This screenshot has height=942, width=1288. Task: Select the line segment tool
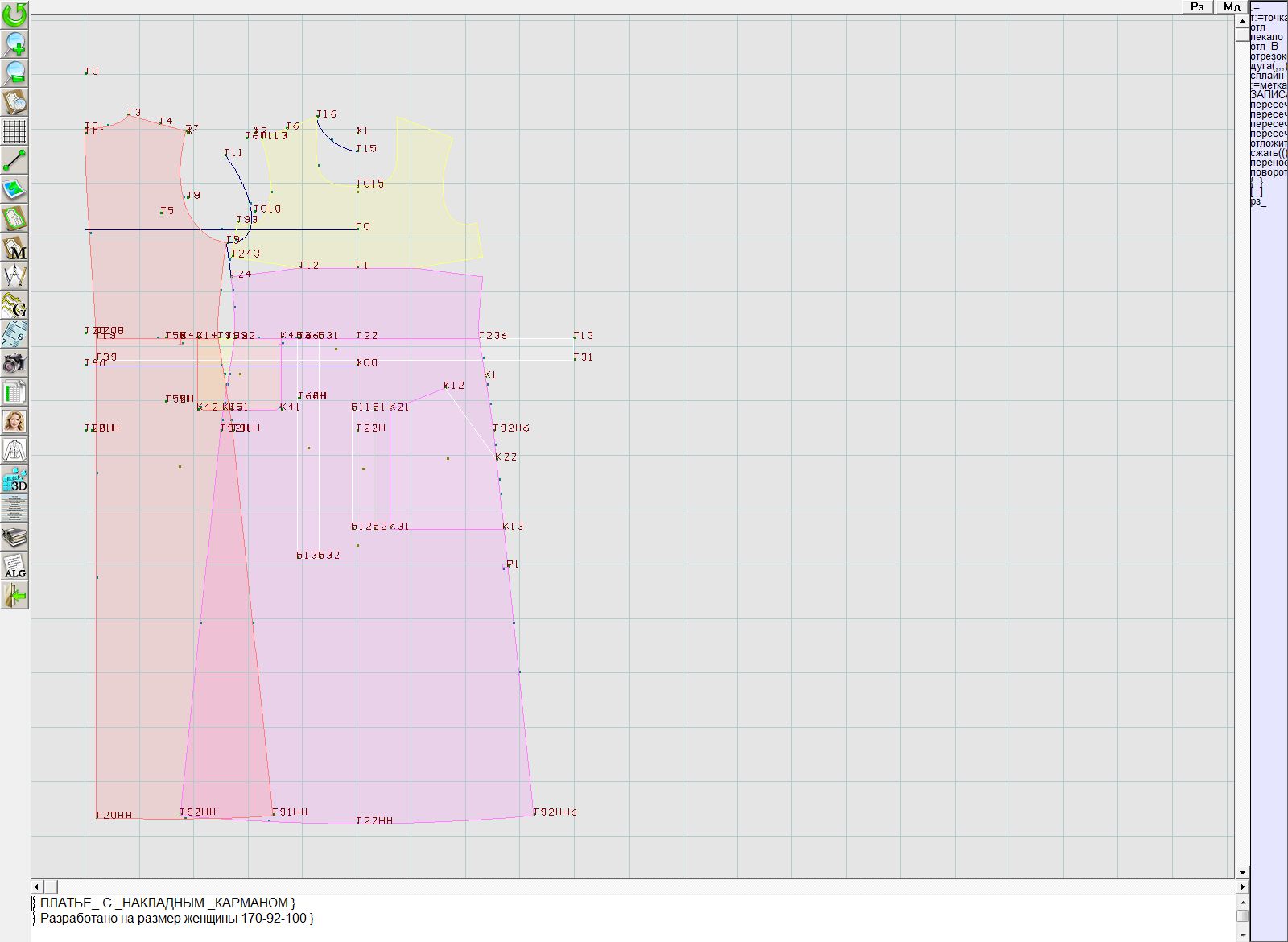[14, 160]
